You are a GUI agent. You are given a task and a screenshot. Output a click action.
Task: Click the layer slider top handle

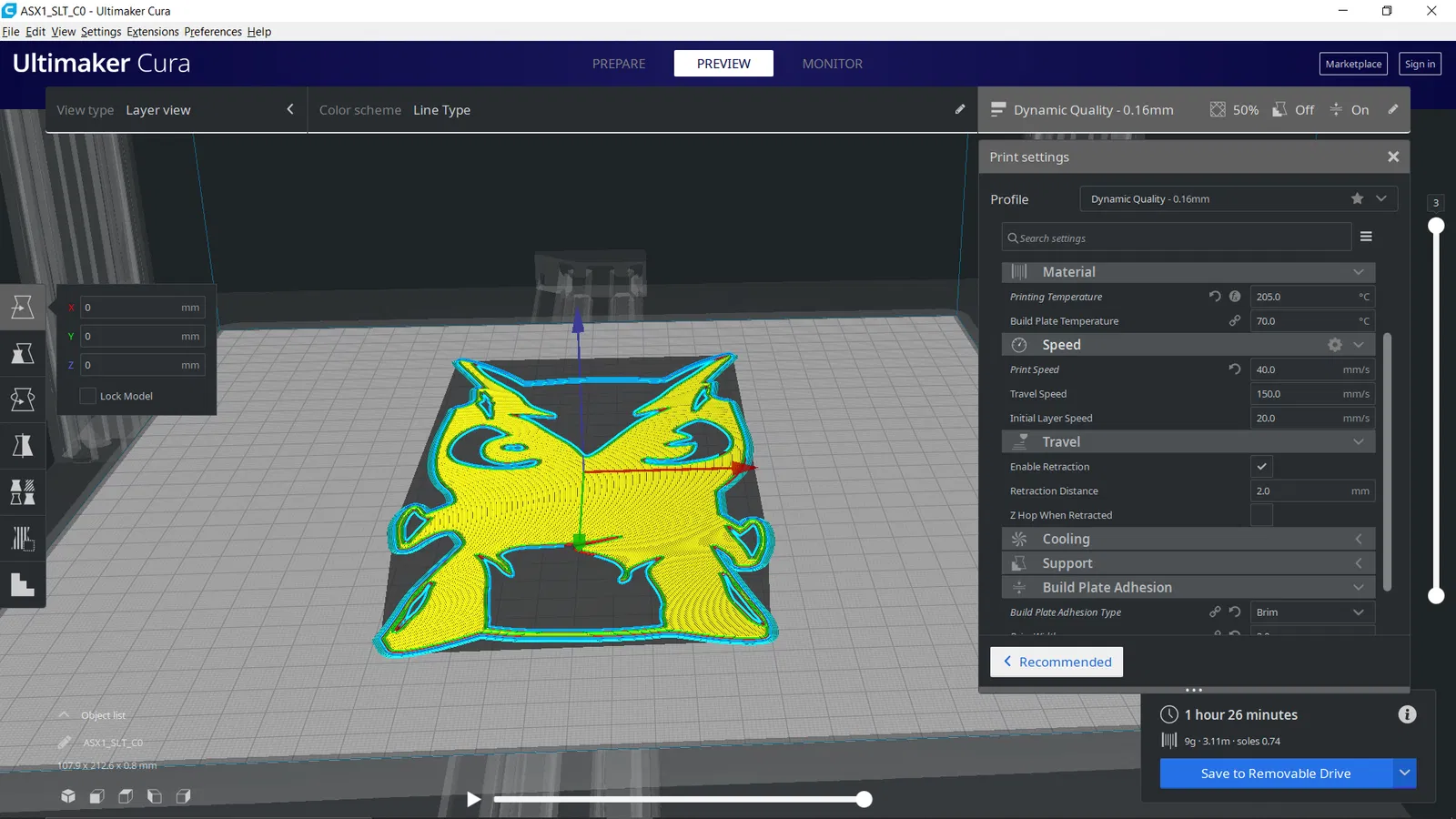[x=1436, y=226]
